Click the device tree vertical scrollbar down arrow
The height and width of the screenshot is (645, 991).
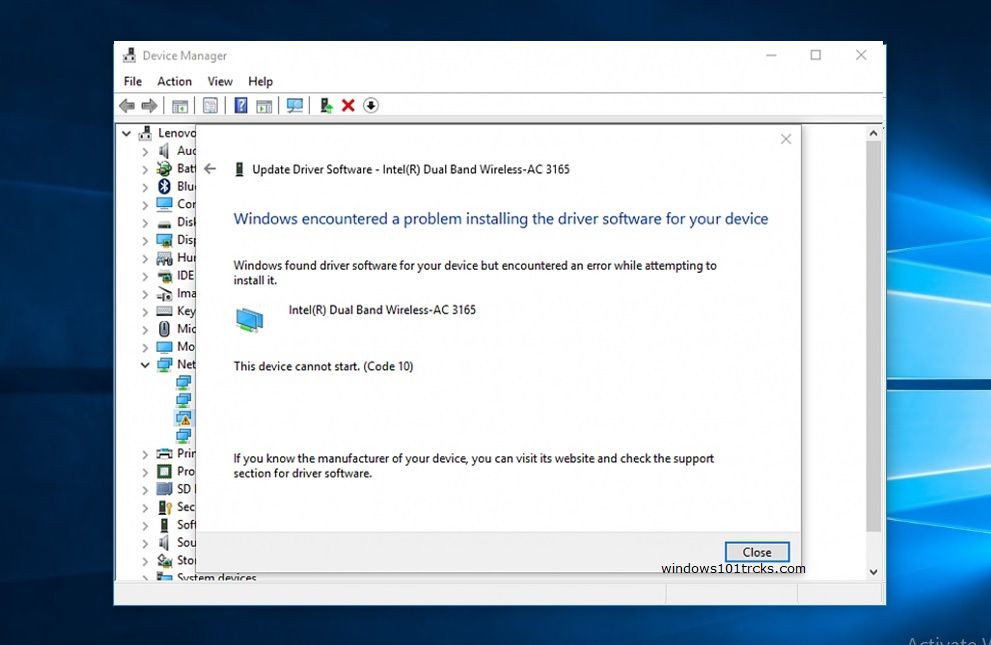point(873,572)
